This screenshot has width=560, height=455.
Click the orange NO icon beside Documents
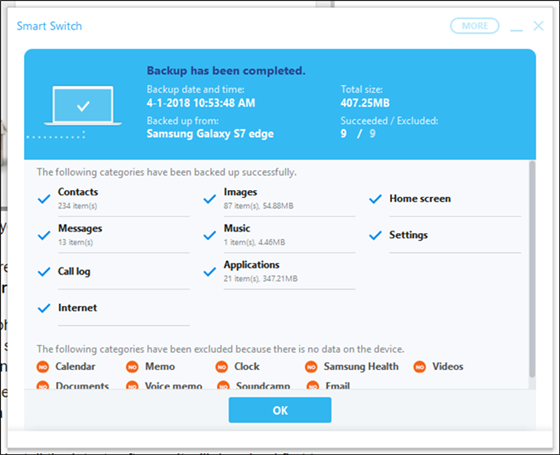43,385
